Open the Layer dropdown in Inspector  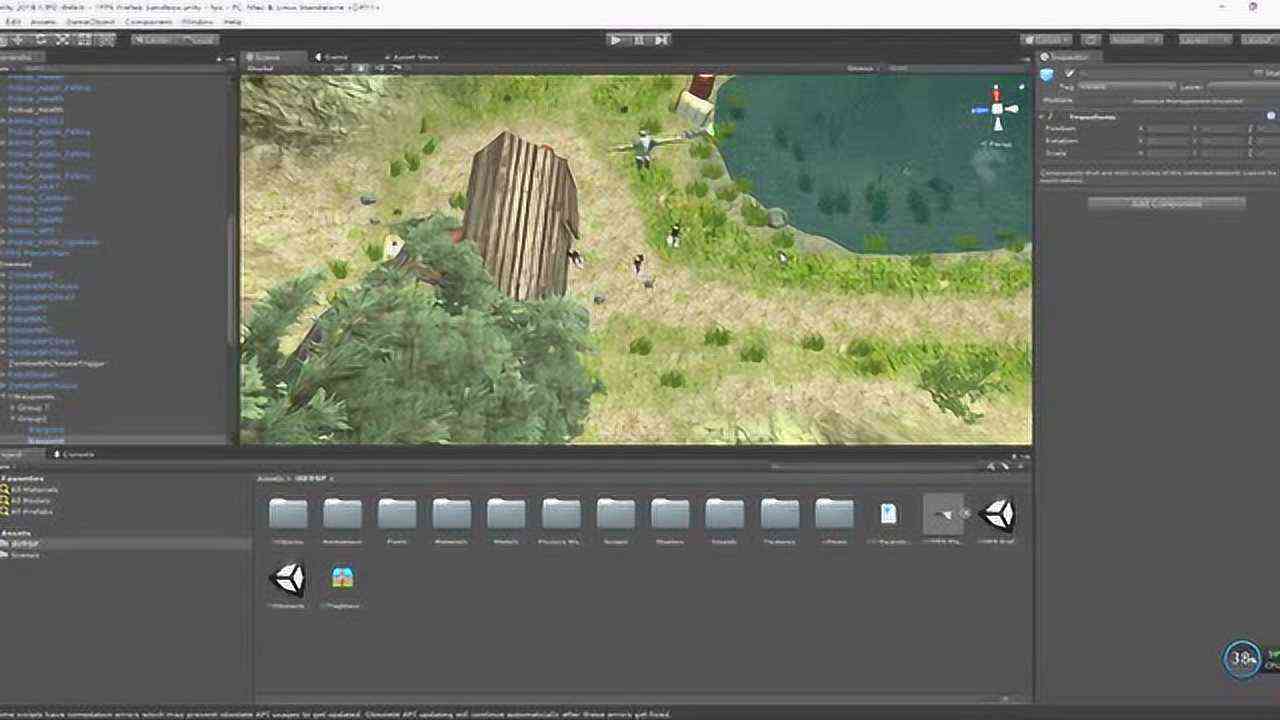coord(1244,87)
